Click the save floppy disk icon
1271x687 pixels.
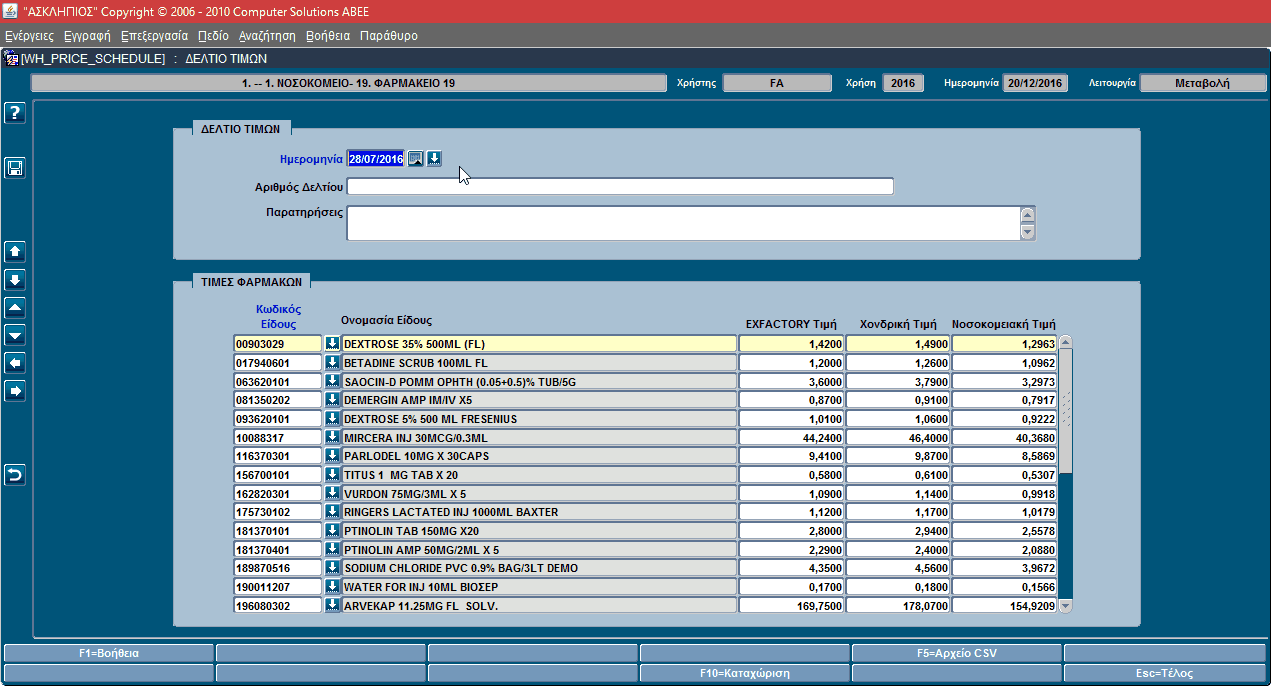point(15,168)
